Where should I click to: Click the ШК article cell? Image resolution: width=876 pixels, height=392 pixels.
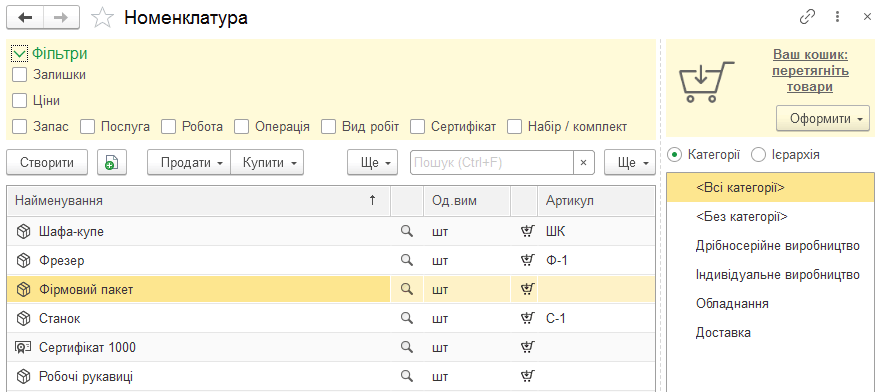click(596, 231)
